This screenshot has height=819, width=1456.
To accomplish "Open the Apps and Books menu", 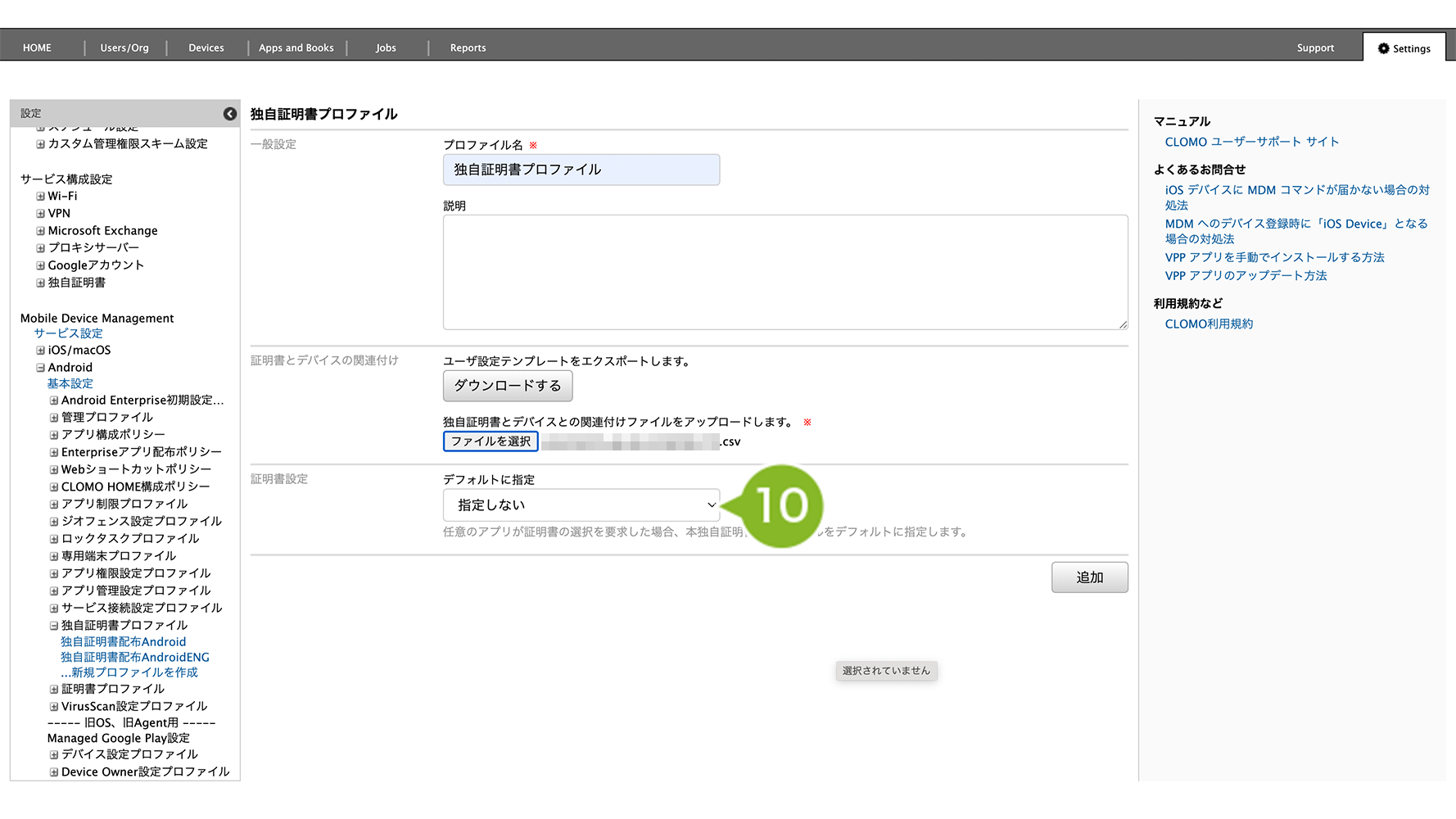I will tap(296, 48).
